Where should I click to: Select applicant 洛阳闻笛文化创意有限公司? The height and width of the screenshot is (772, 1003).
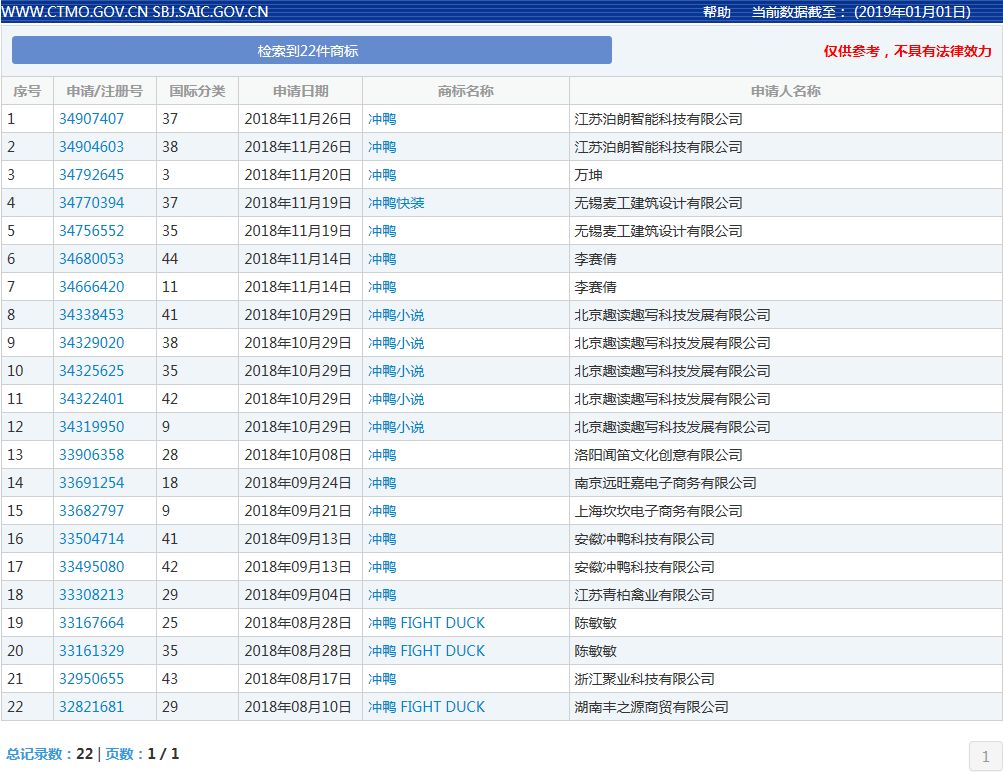658,455
